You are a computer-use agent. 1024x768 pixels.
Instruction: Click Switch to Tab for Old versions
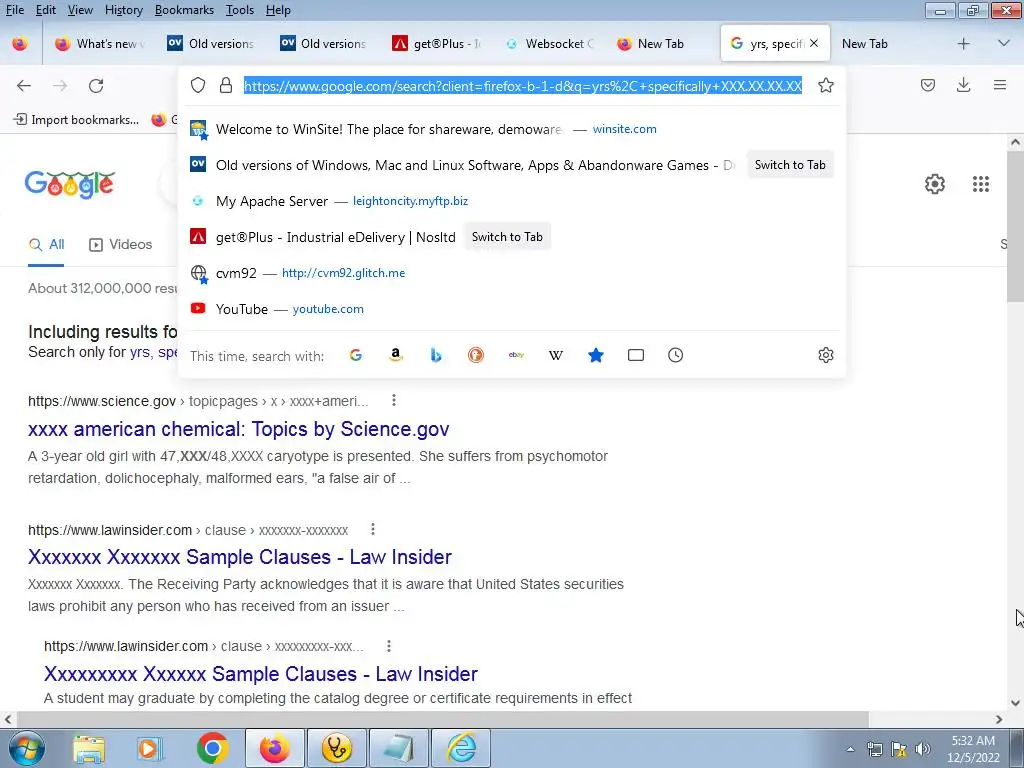coord(790,165)
